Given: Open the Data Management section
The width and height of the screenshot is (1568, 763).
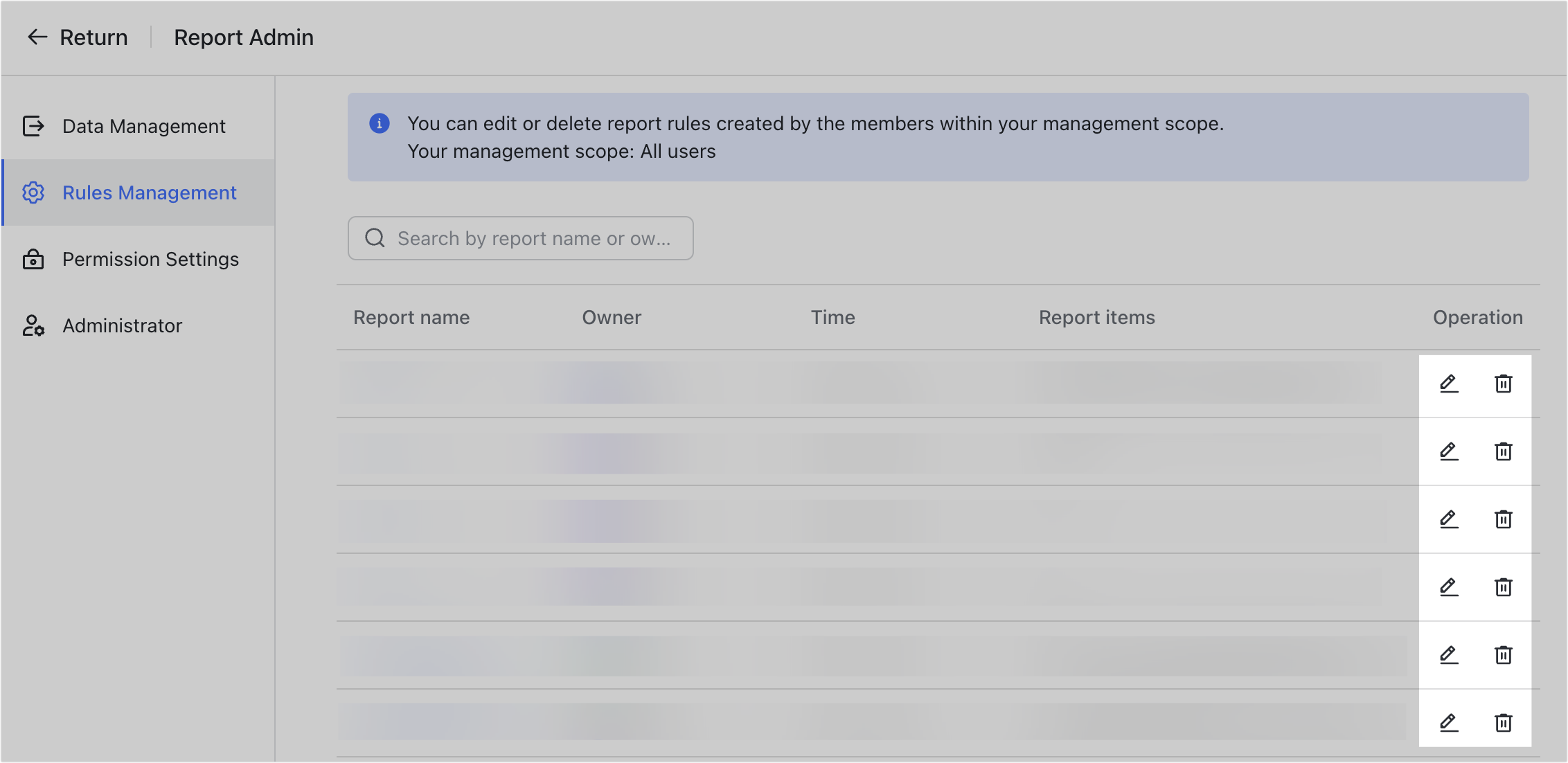Looking at the screenshot, I should [143, 126].
